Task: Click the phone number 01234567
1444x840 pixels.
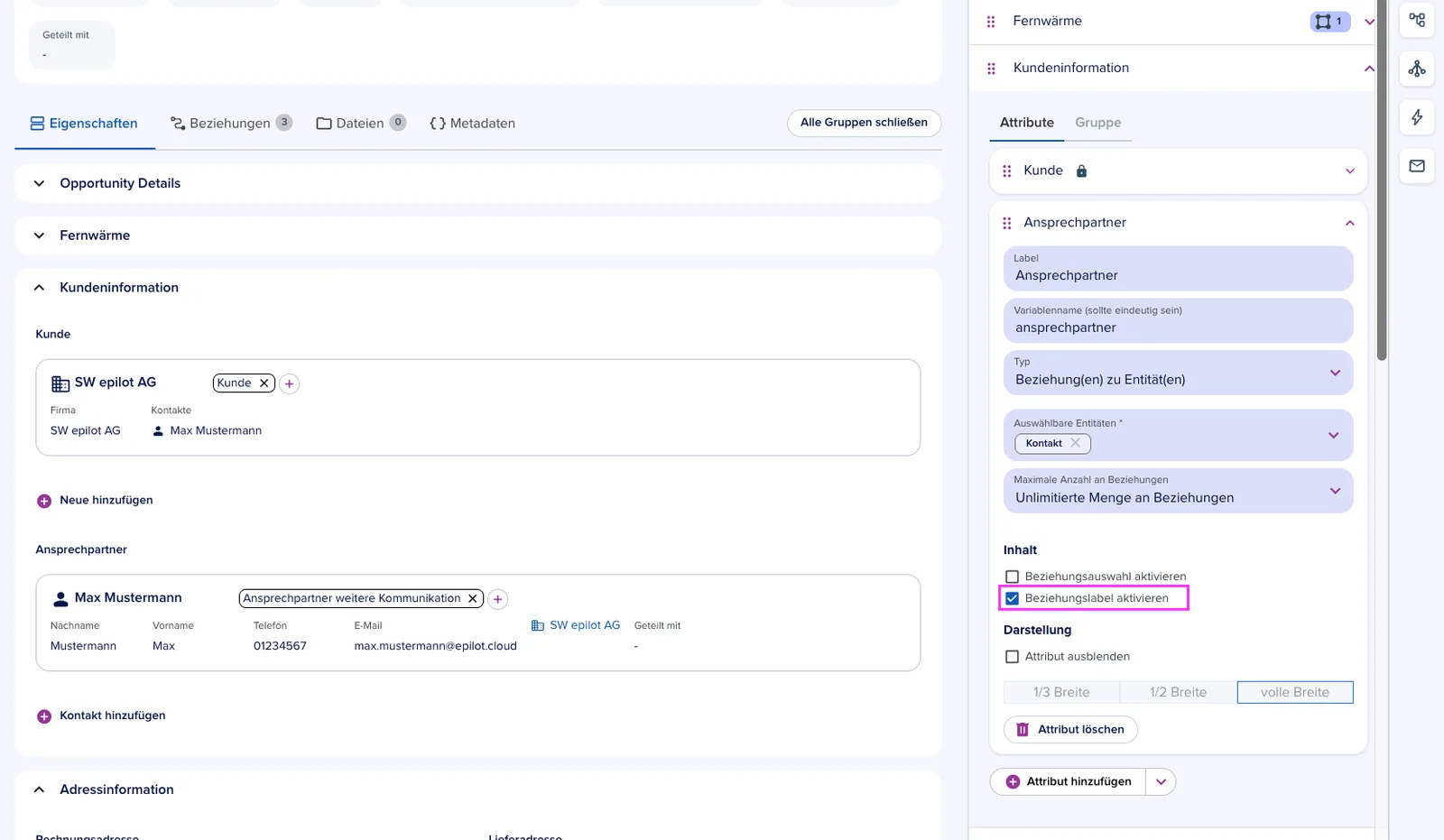Action: coord(280,647)
